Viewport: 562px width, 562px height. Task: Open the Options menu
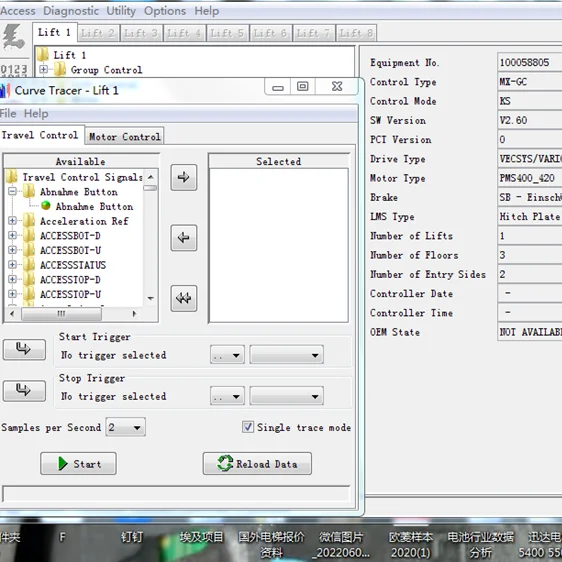coord(165,11)
